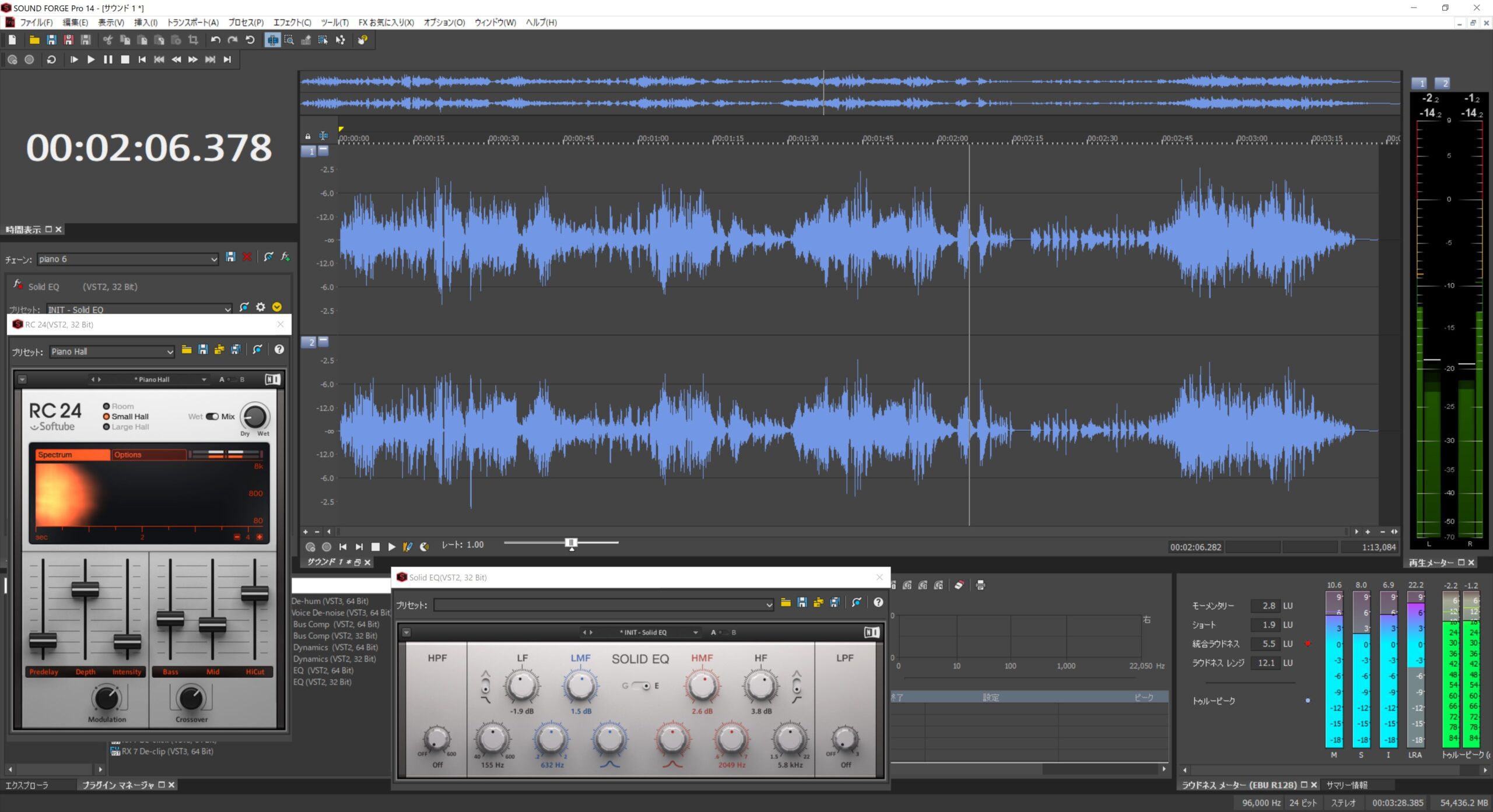
Task: Open the 編集(E) menu
Action: [75, 23]
